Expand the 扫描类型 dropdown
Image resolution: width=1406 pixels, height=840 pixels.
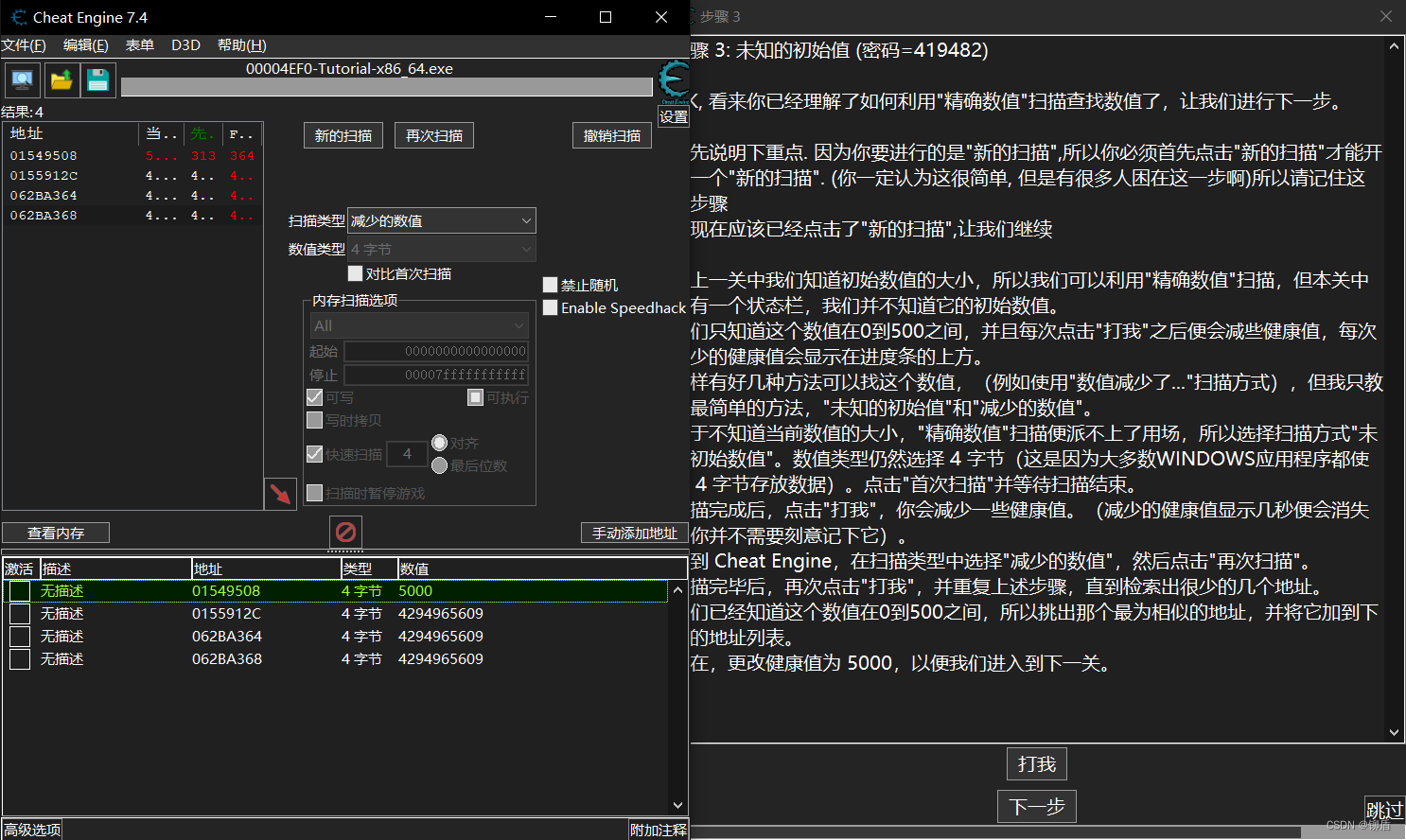click(x=442, y=220)
